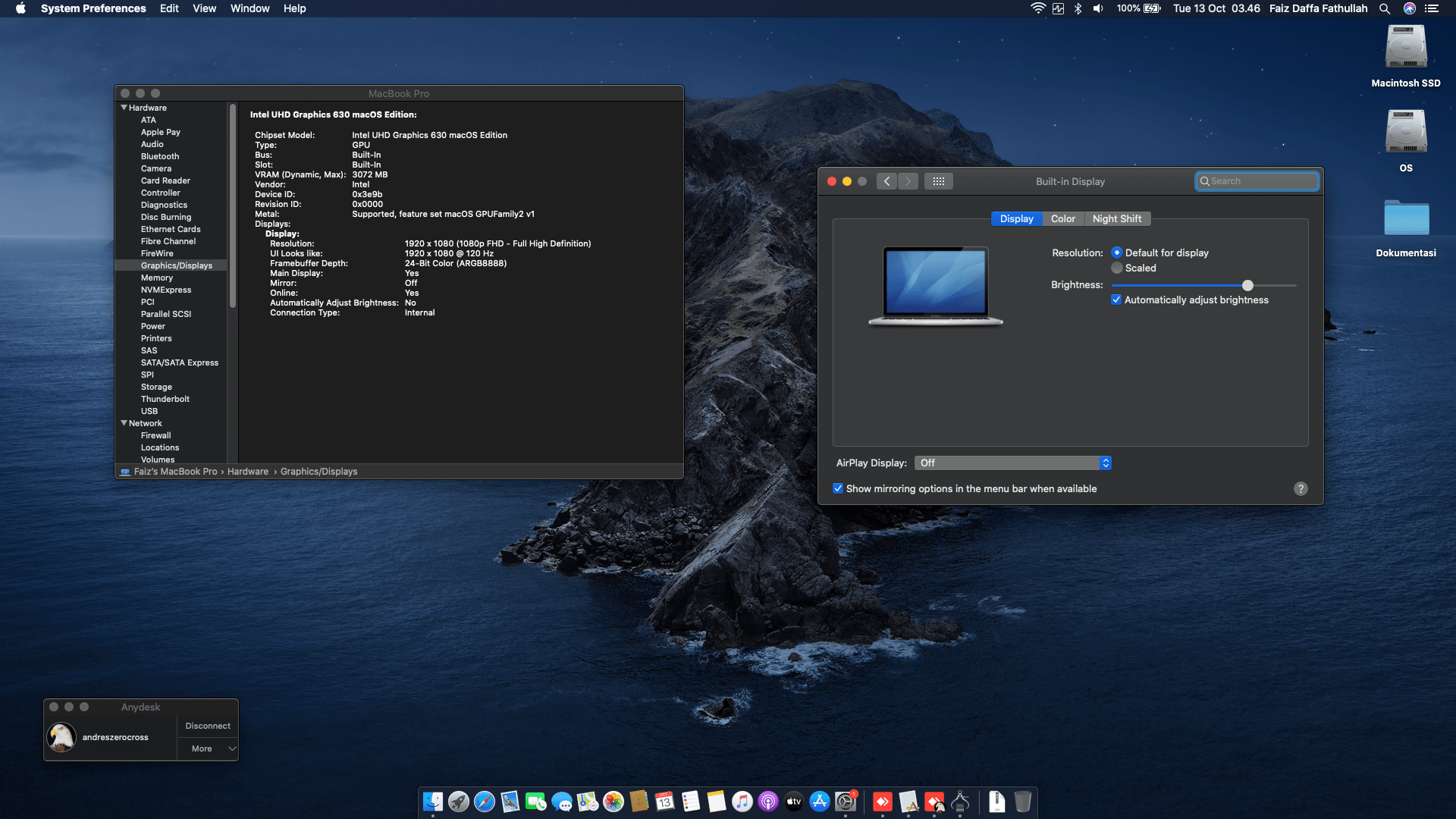Select Default for display resolution
This screenshot has height=819, width=1456.
(1117, 253)
